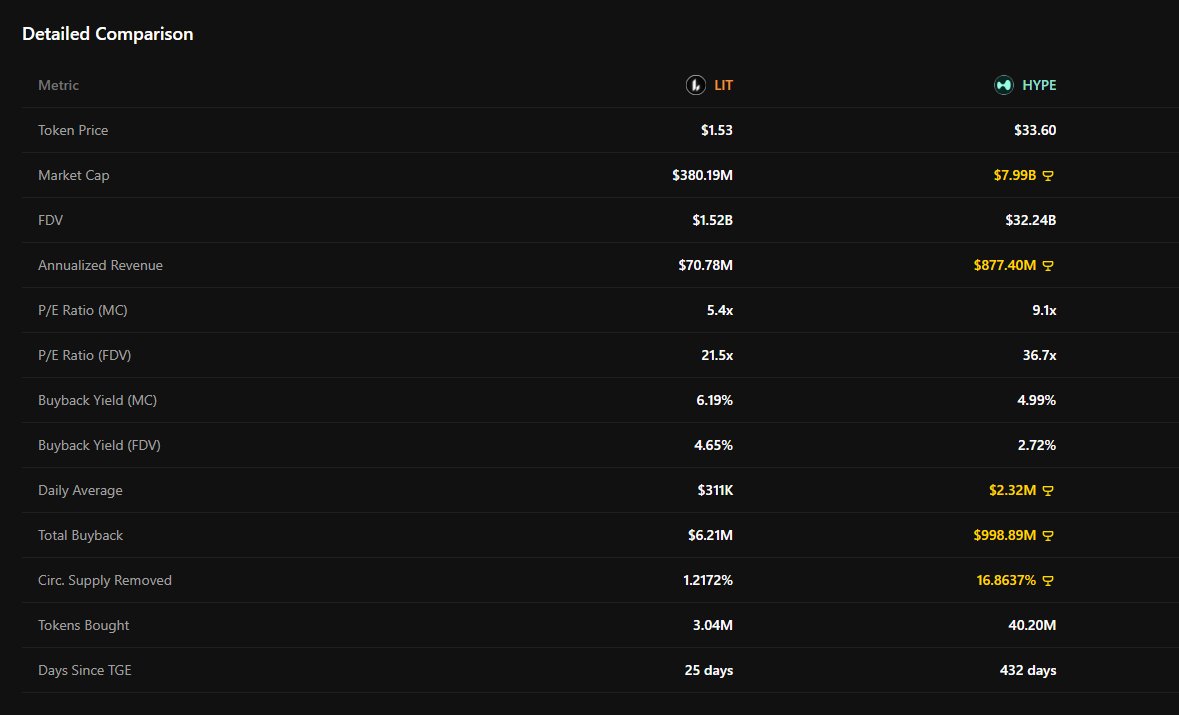Click trophy icon next to $998.89M buyback
Image resolution: width=1179 pixels, height=715 pixels.
click(1048, 536)
